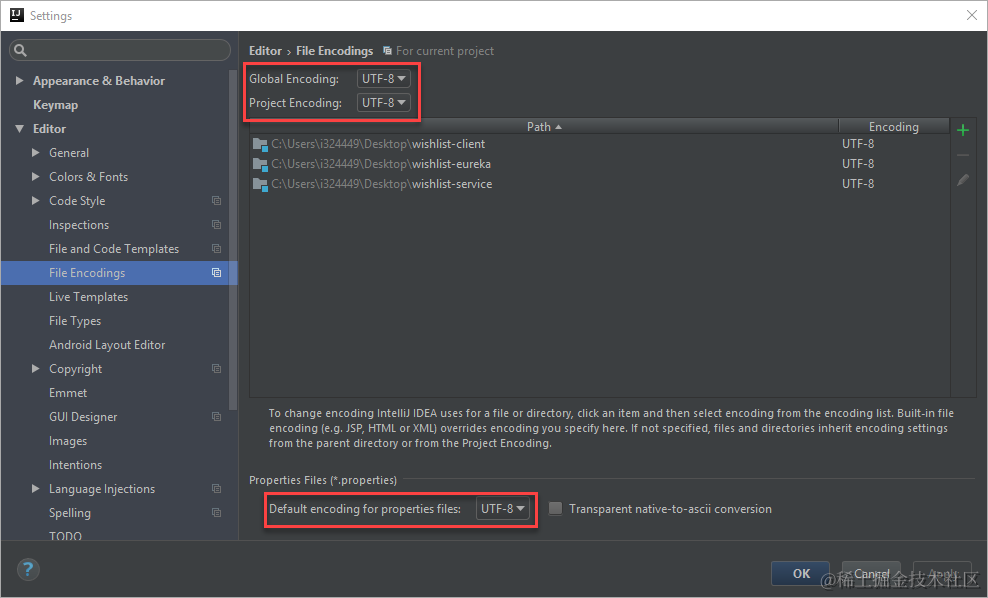
Task: Expand the Copyright node arrow
Action: point(36,369)
